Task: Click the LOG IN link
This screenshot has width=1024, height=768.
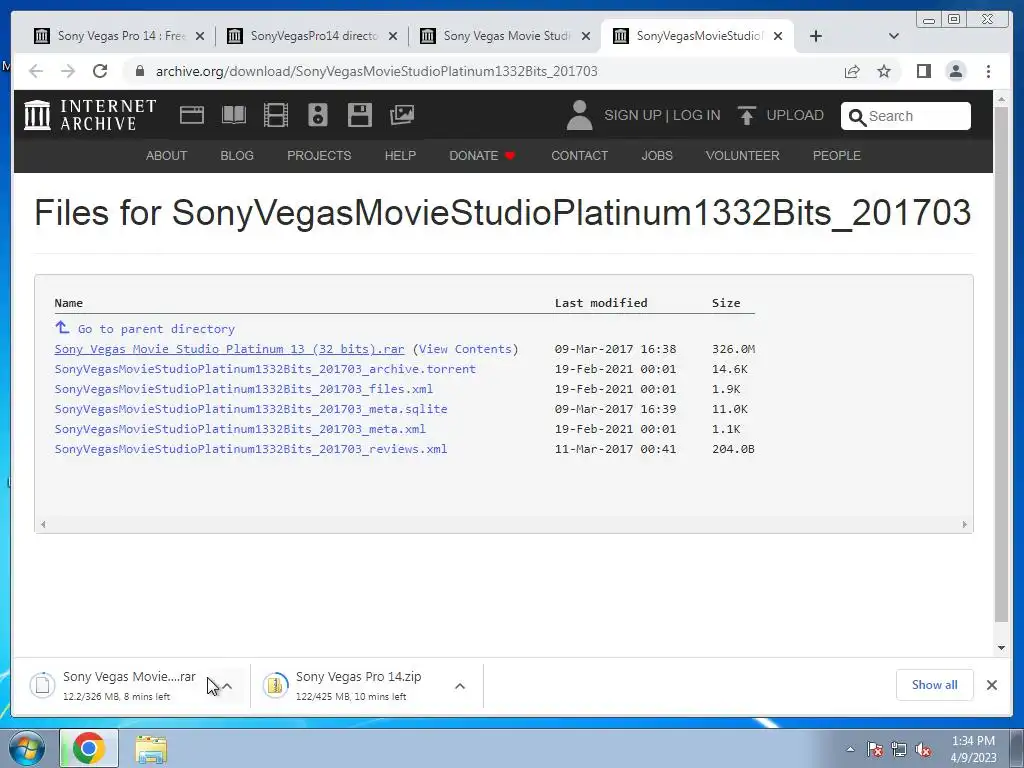Action: click(x=697, y=115)
